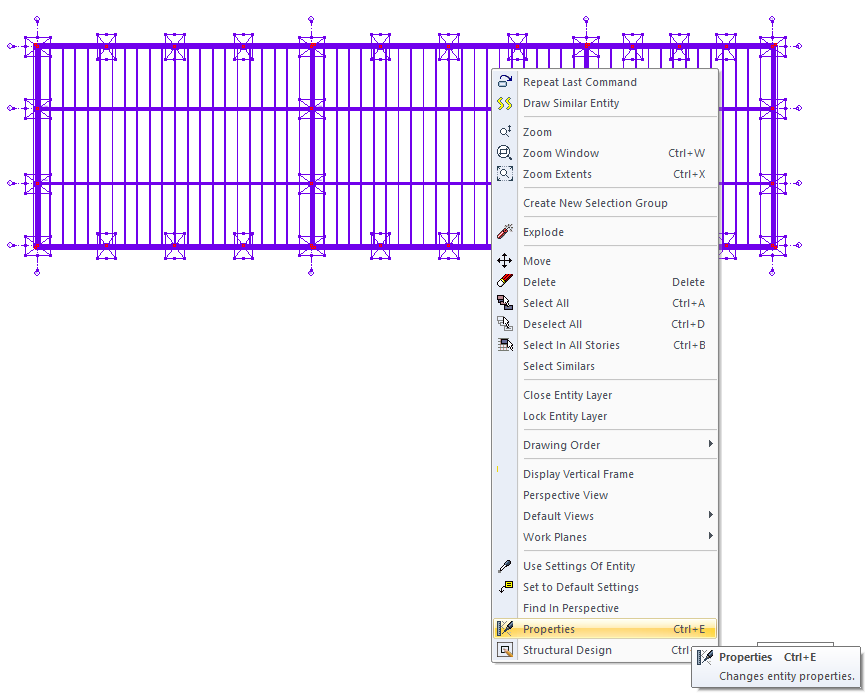
Task: Click the Select All icon
Action: pos(505,303)
